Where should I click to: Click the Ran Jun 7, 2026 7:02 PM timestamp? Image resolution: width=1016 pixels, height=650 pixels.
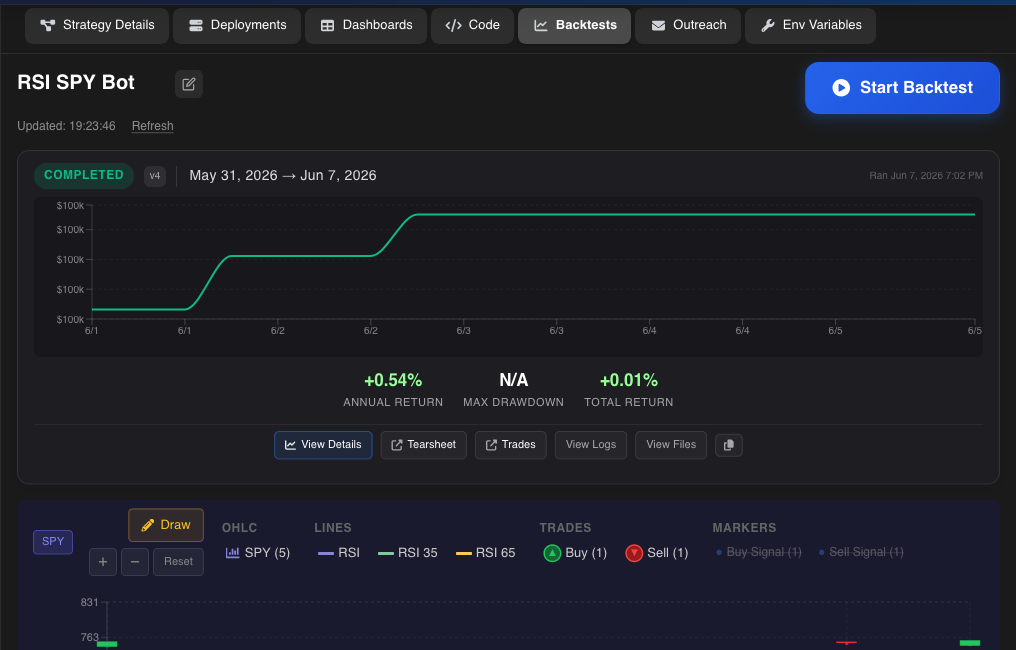pyautogui.click(x=926, y=176)
